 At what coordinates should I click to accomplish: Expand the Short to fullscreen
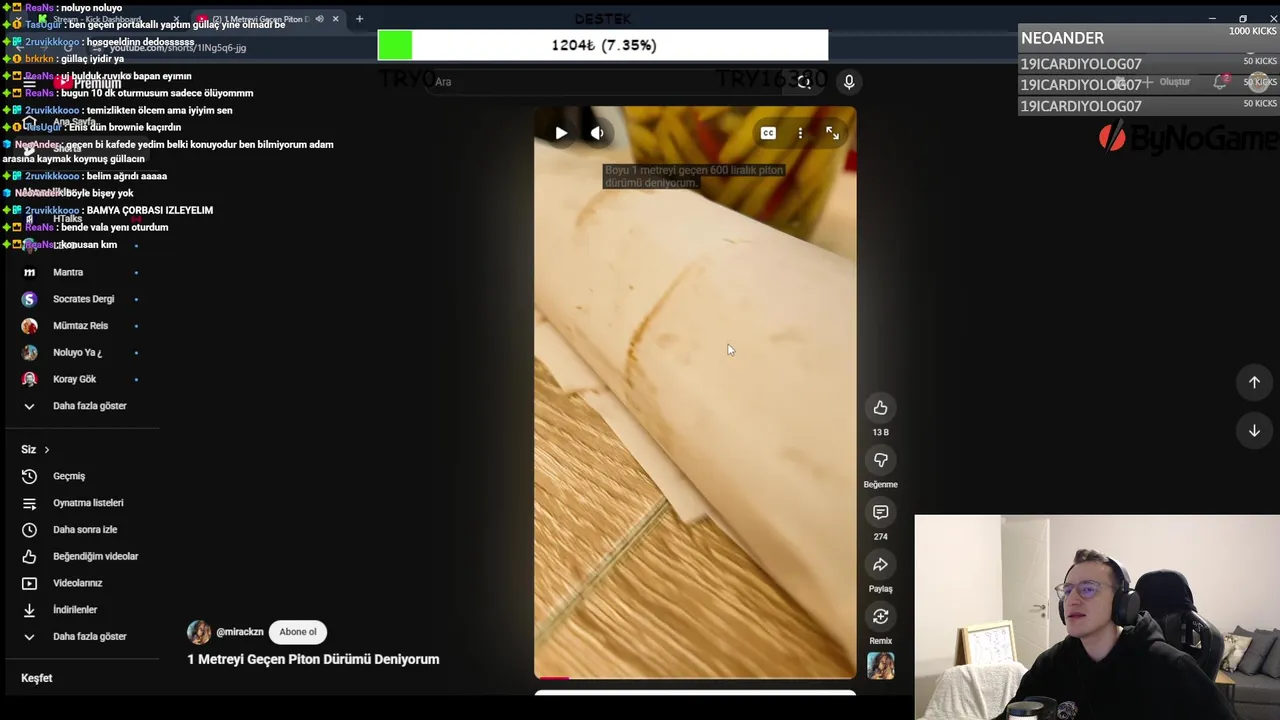point(832,133)
